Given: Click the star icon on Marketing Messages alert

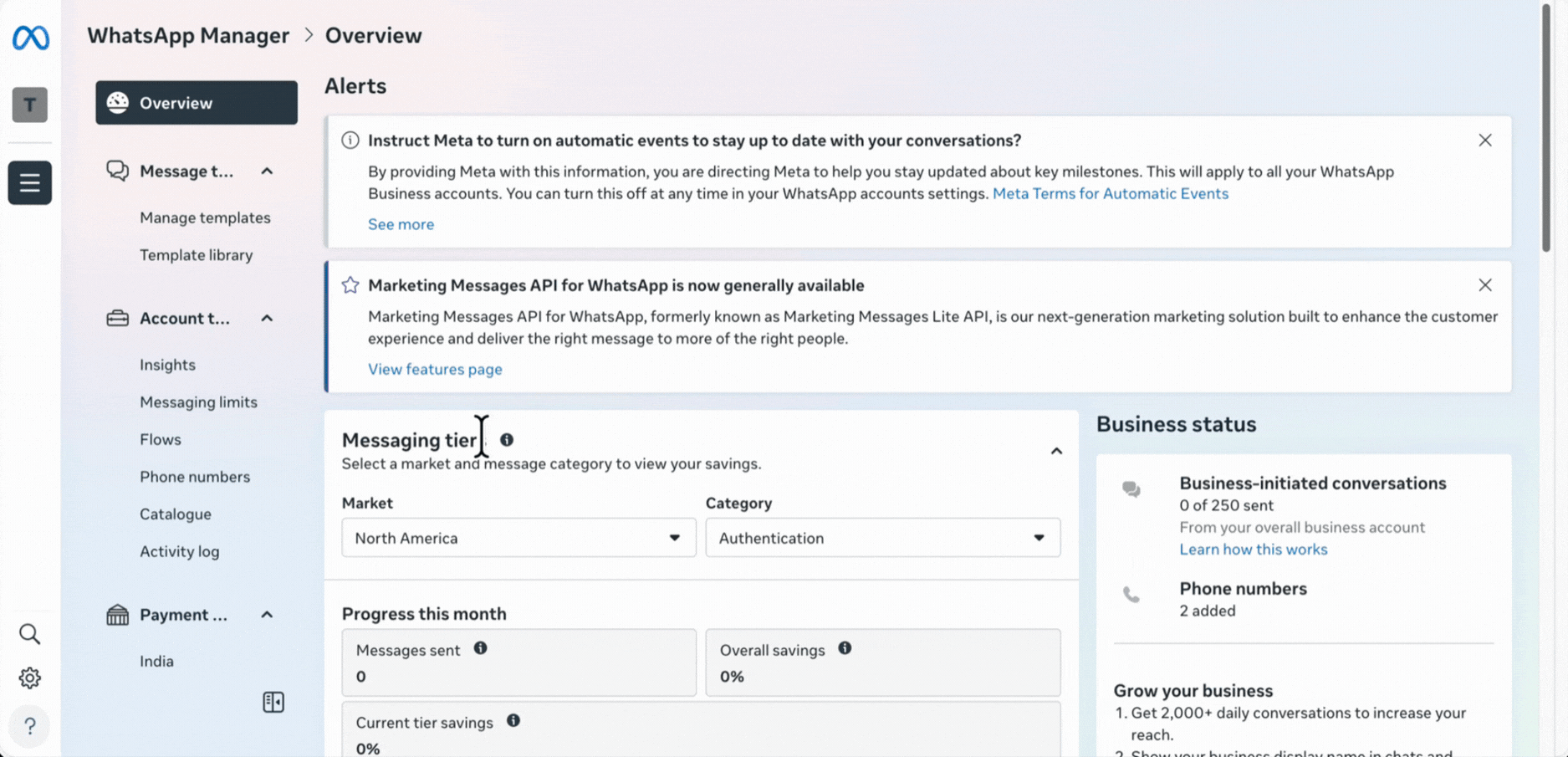Looking at the screenshot, I should (x=350, y=285).
